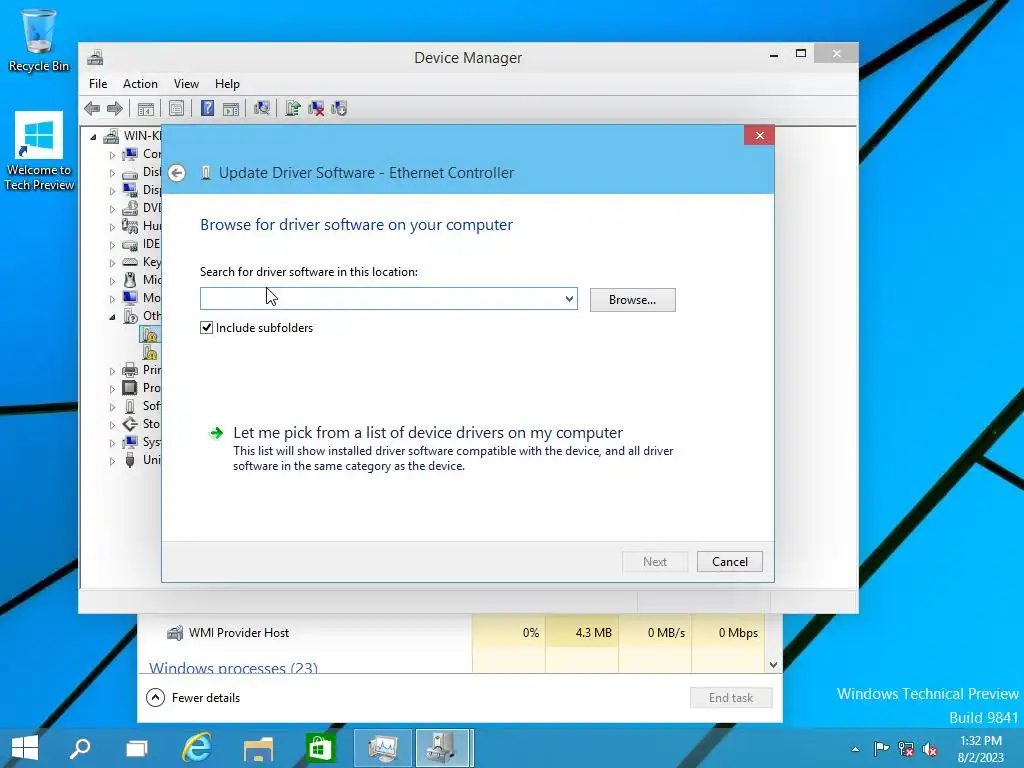This screenshot has height=768, width=1024.
Task: Expand the Monitors tree node arrow
Action: coord(112,299)
